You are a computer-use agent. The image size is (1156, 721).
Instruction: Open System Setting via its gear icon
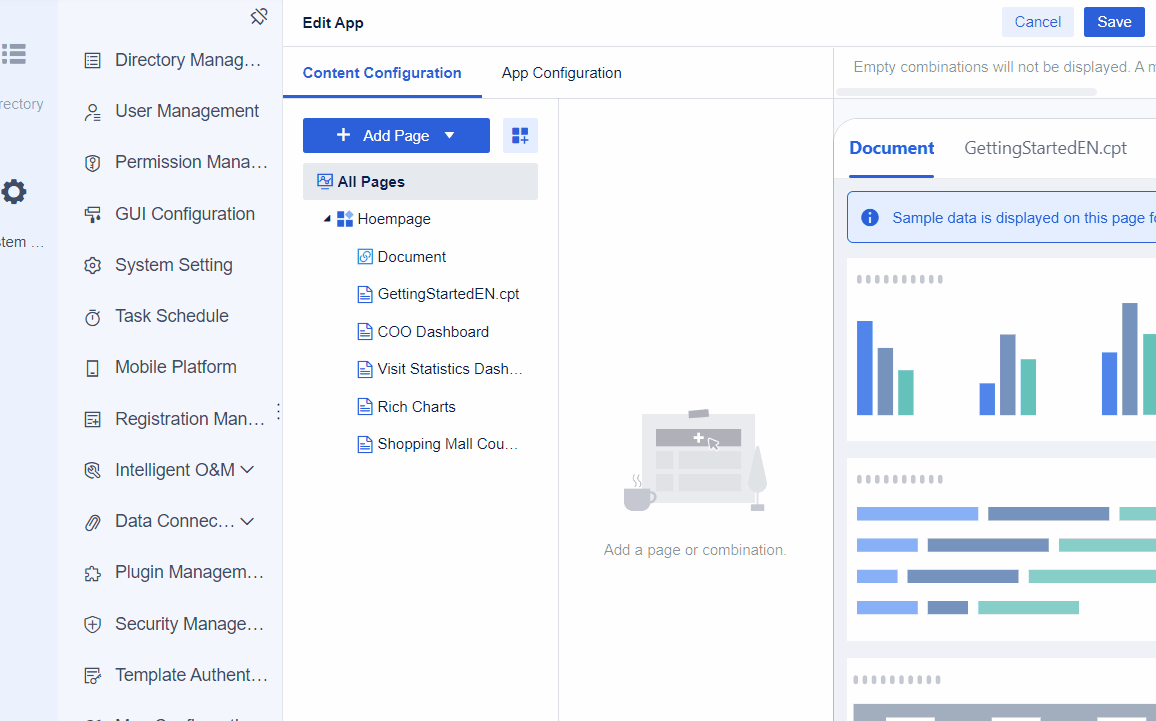(93, 264)
